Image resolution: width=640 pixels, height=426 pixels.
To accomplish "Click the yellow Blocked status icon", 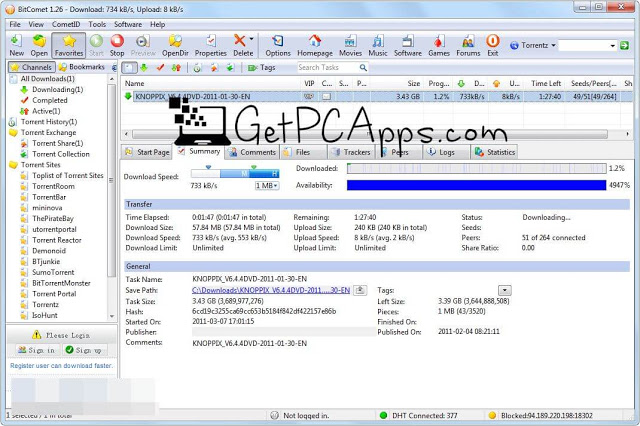I will [x=492, y=415].
